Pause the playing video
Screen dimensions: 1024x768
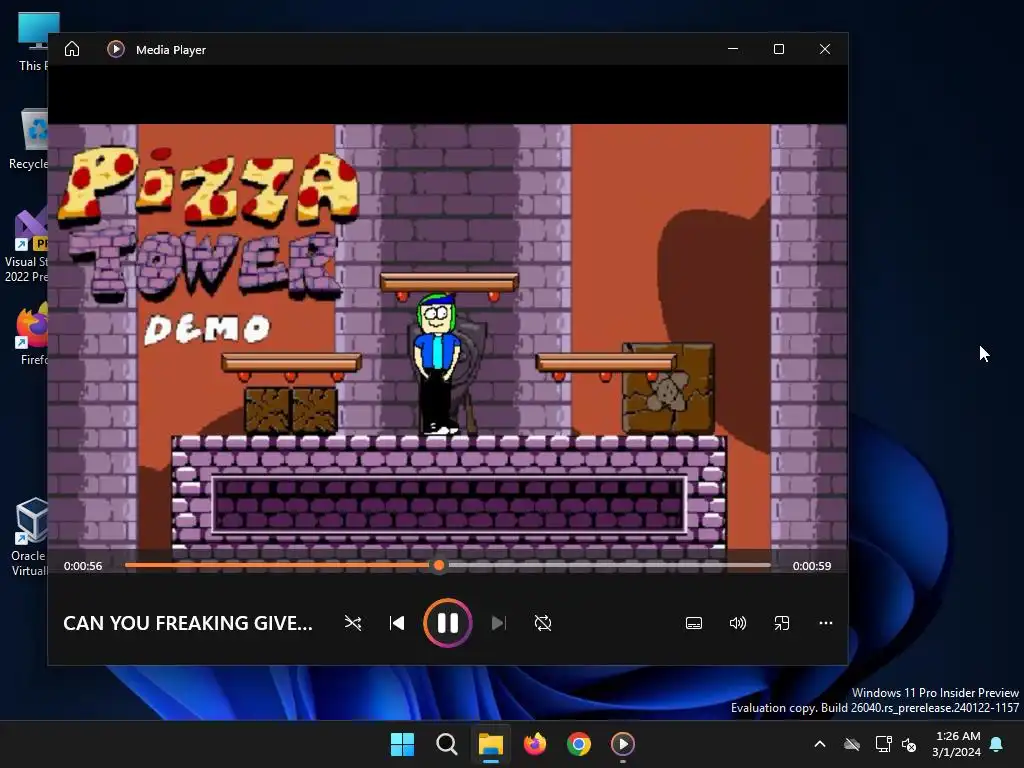coord(447,623)
